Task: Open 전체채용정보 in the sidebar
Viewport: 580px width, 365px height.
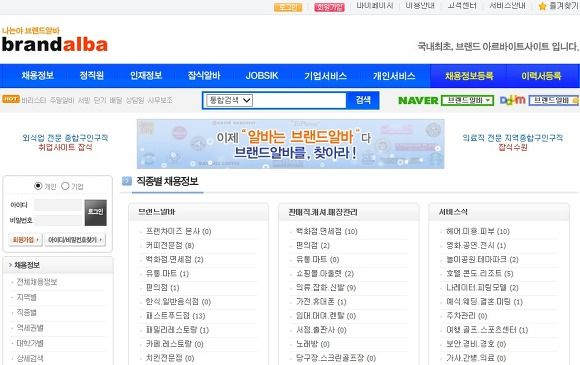Action: [x=37, y=282]
